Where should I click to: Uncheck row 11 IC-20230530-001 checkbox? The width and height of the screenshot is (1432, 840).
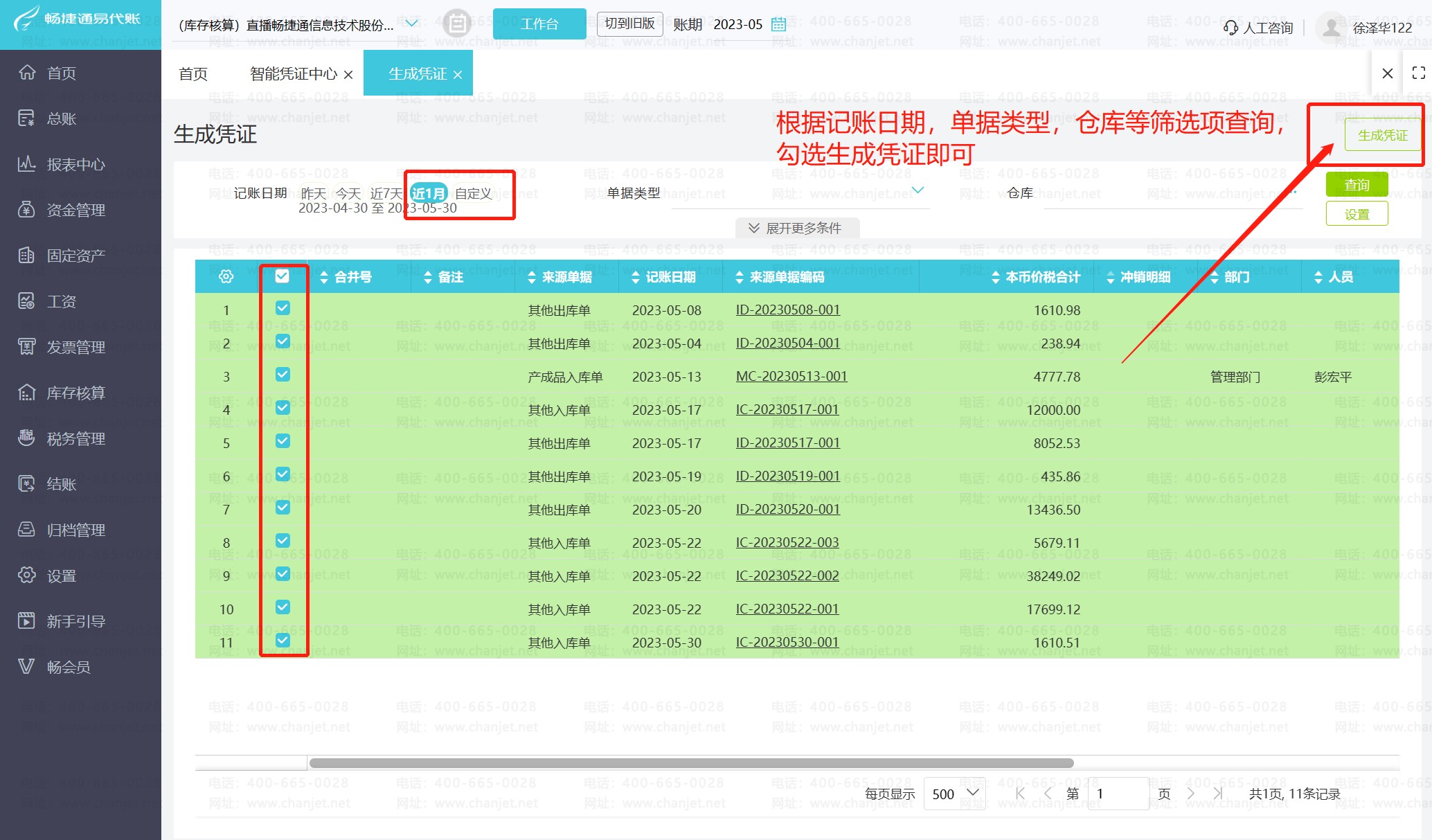point(283,641)
